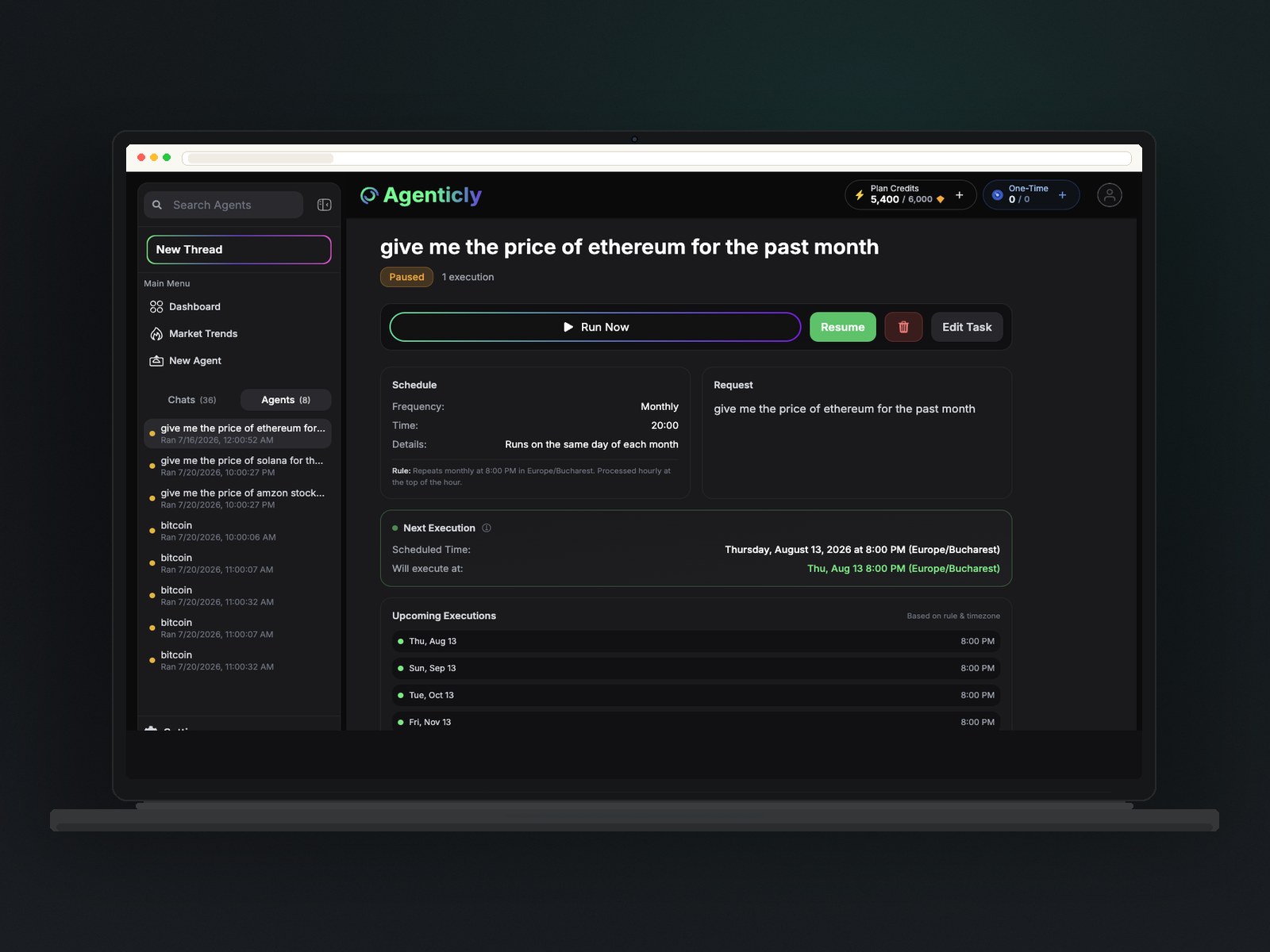
Task: Click the '1 execution' text
Action: [468, 277]
